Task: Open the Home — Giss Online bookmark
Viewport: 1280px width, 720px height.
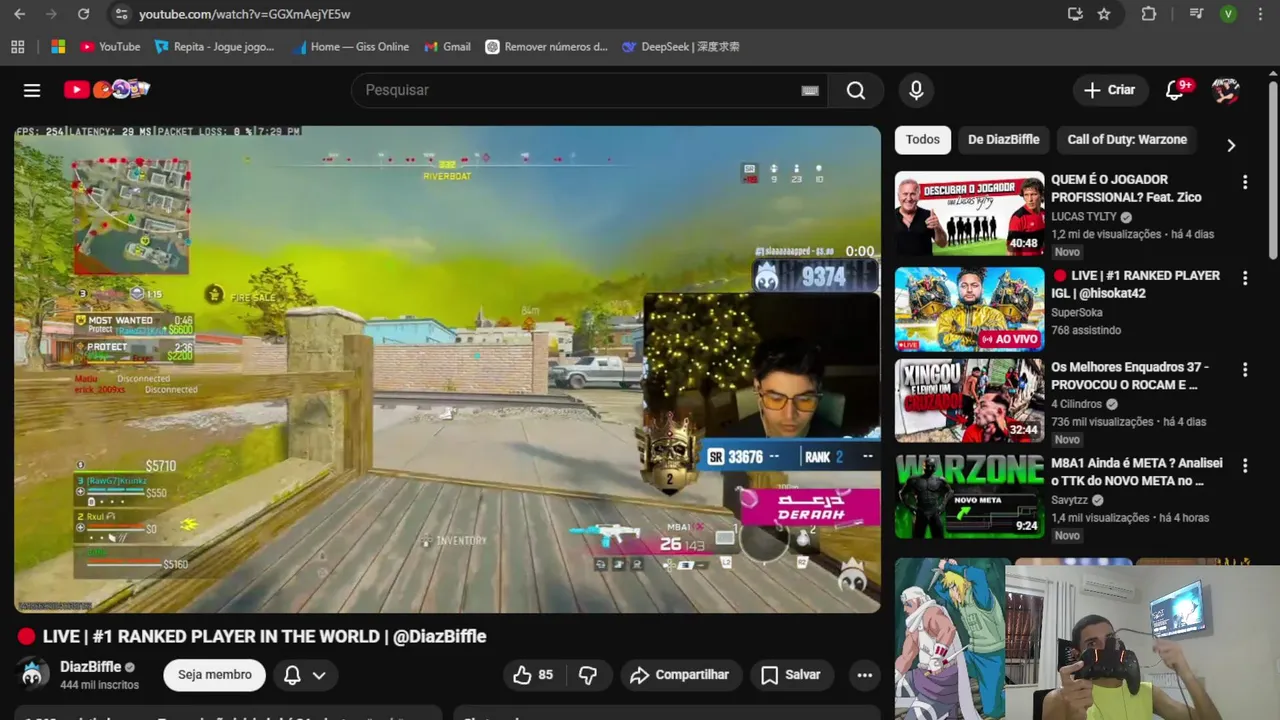Action: point(351,46)
